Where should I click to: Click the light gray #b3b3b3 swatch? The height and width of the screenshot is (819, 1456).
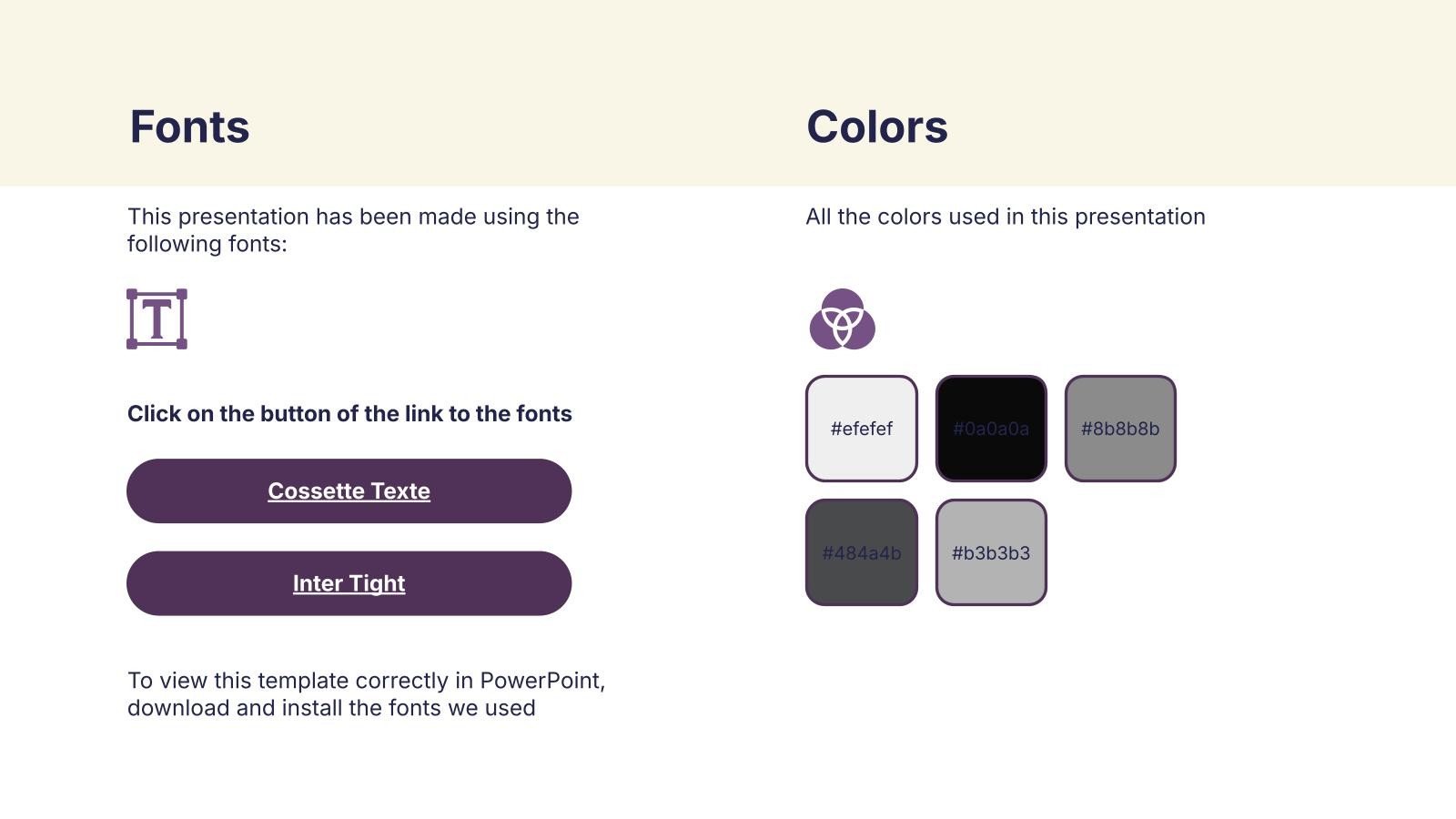pyautogui.click(x=990, y=552)
